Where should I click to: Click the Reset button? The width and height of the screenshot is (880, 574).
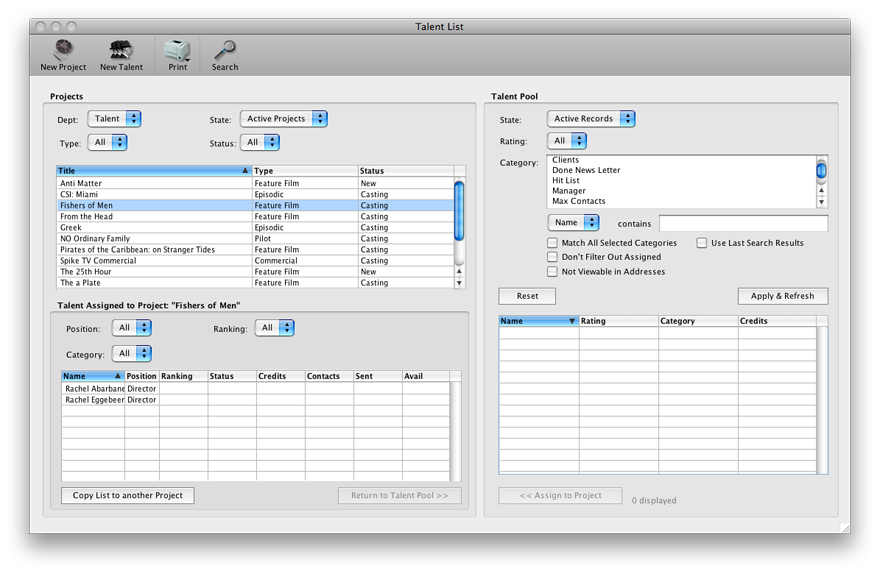point(527,296)
